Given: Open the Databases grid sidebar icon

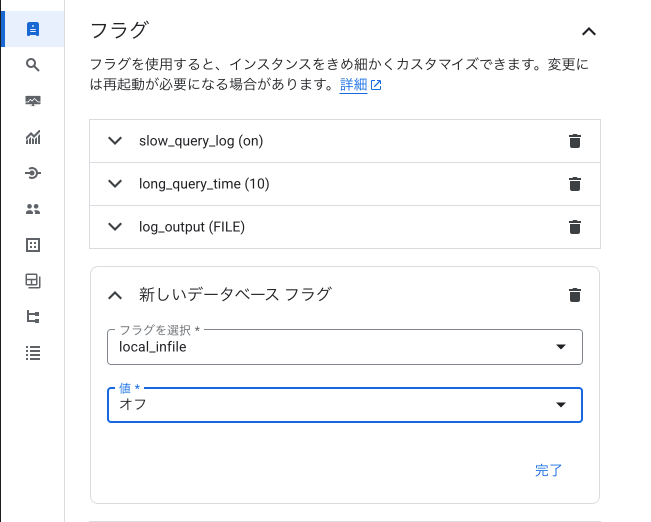Looking at the screenshot, I should pyautogui.click(x=33, y=245).
